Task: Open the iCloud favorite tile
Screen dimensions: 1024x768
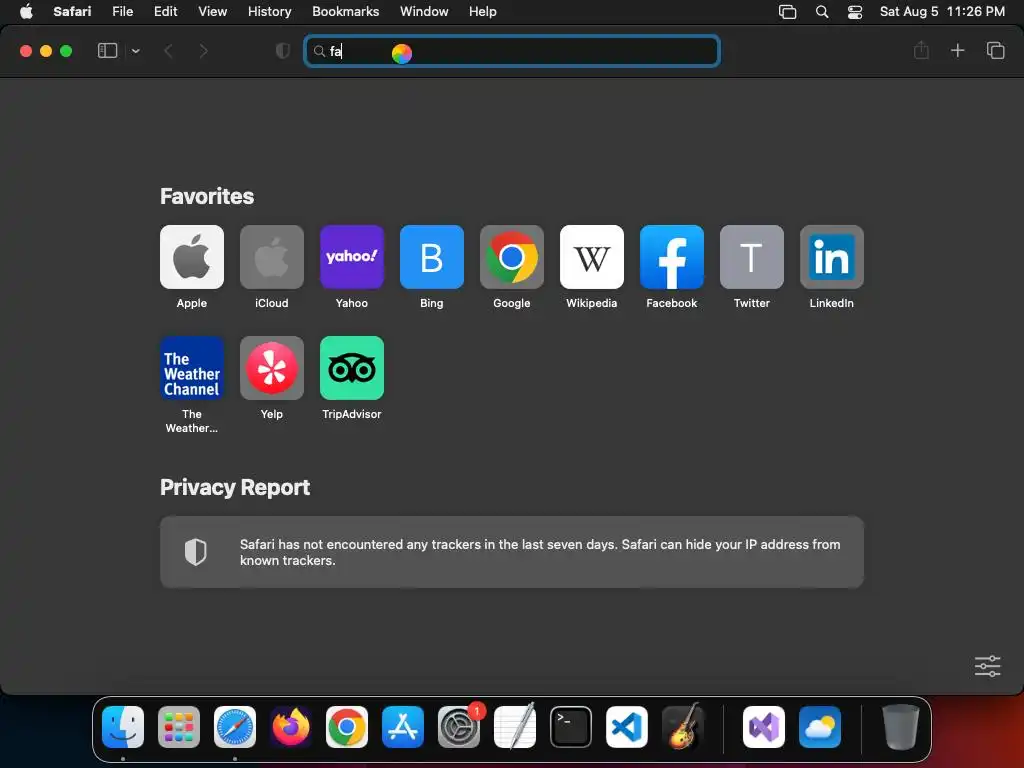Action: (x=272, y=257)
